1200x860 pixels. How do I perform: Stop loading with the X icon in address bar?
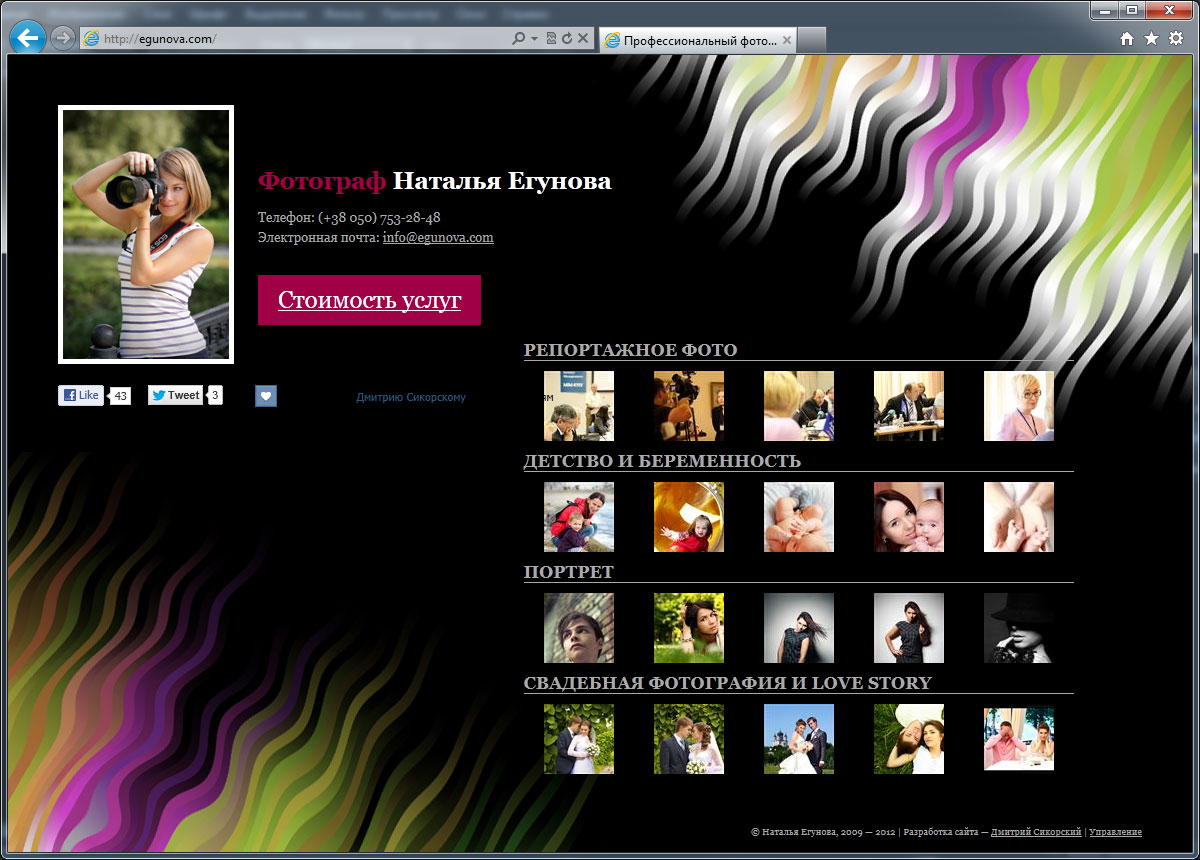pos(583,39)
